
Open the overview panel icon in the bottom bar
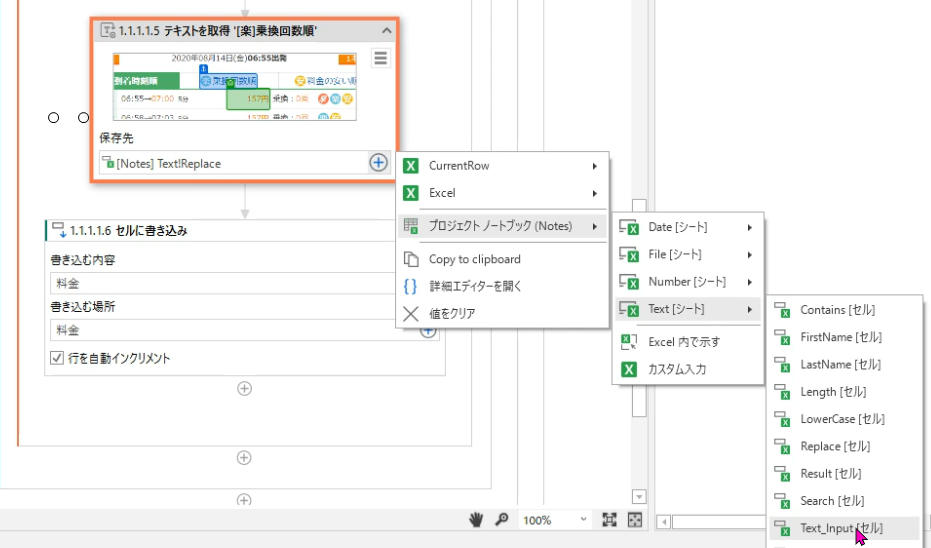tap(634, 520)
